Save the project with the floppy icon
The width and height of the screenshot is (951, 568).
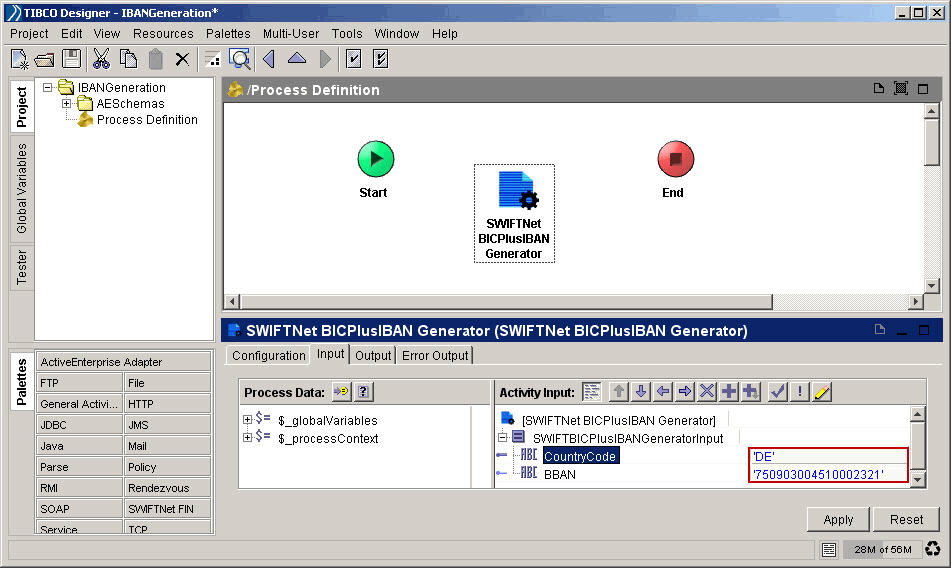72,59
